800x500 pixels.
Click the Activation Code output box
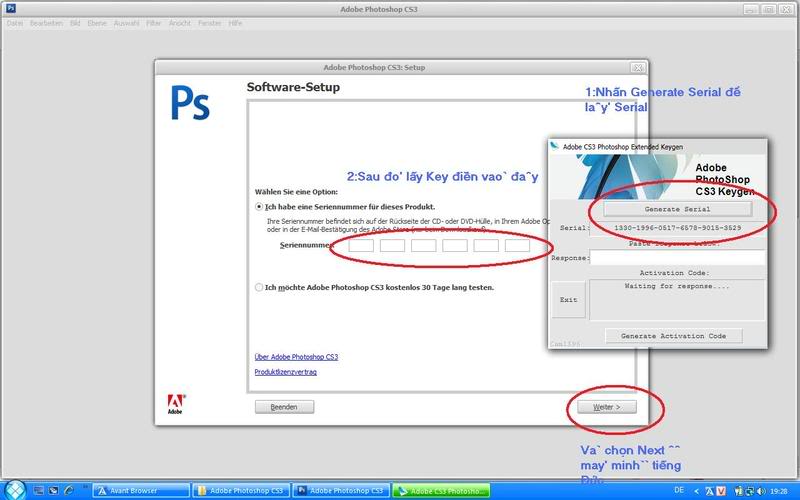678,300
